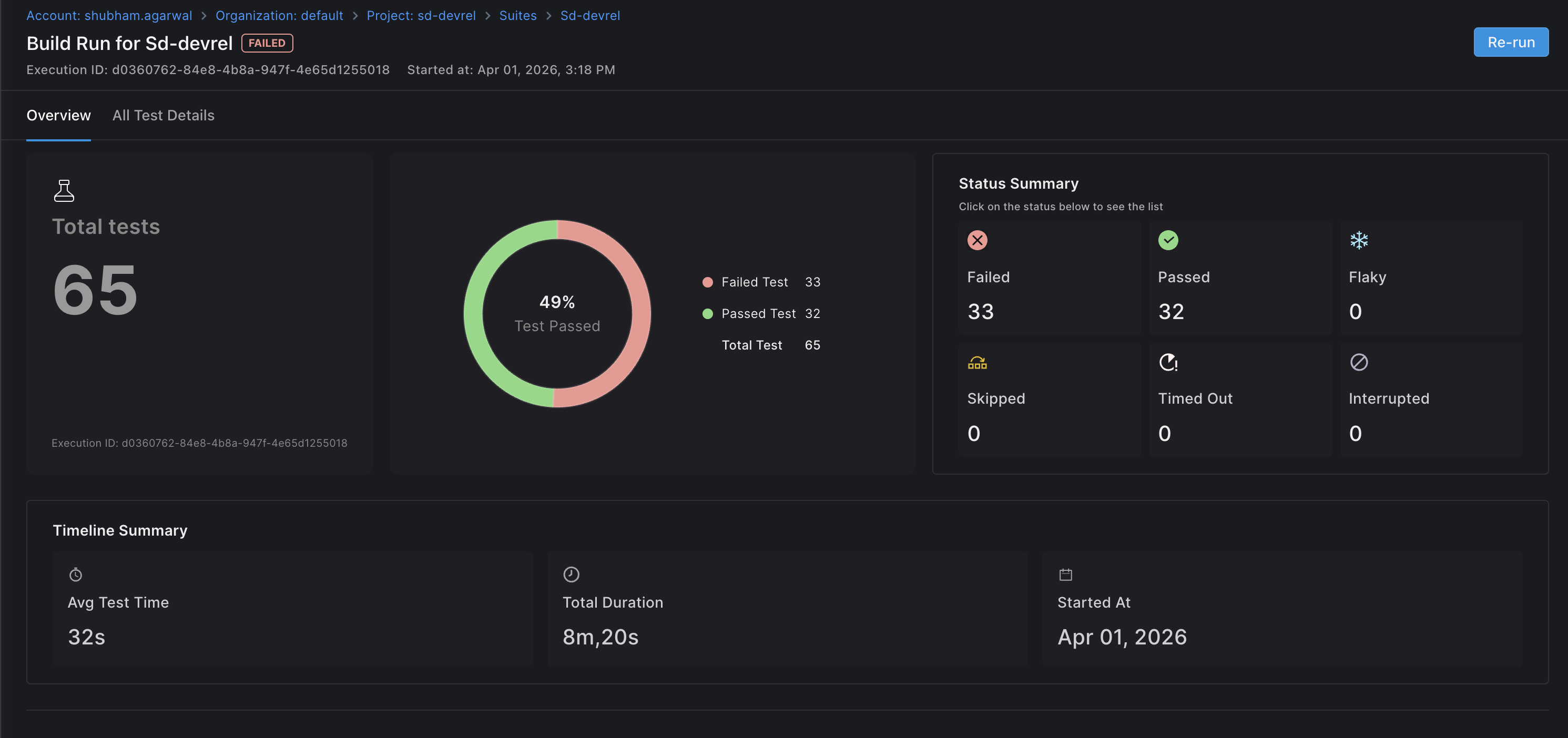Viewport: 1568px width, 738px height.
Task: Click the Status Summary heading
Action: click(x=1019, y=184)
